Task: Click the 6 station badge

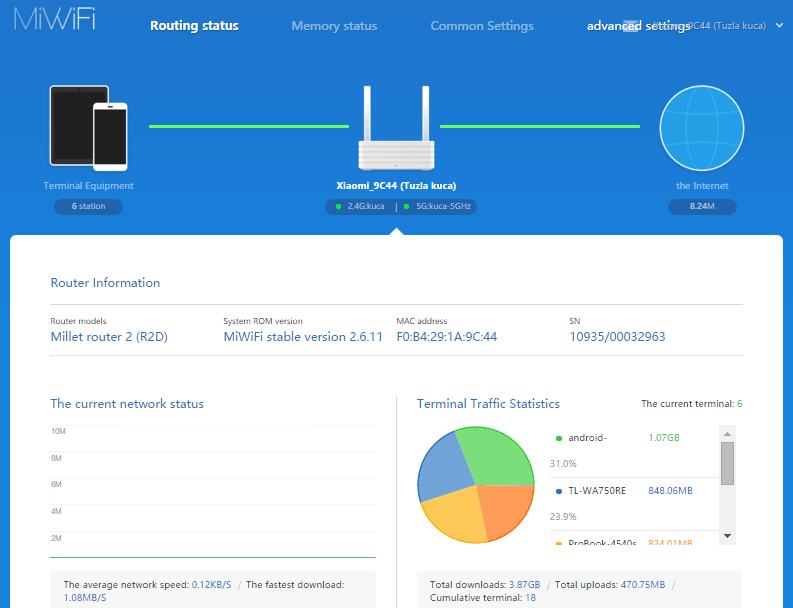Action: [88, 207]
